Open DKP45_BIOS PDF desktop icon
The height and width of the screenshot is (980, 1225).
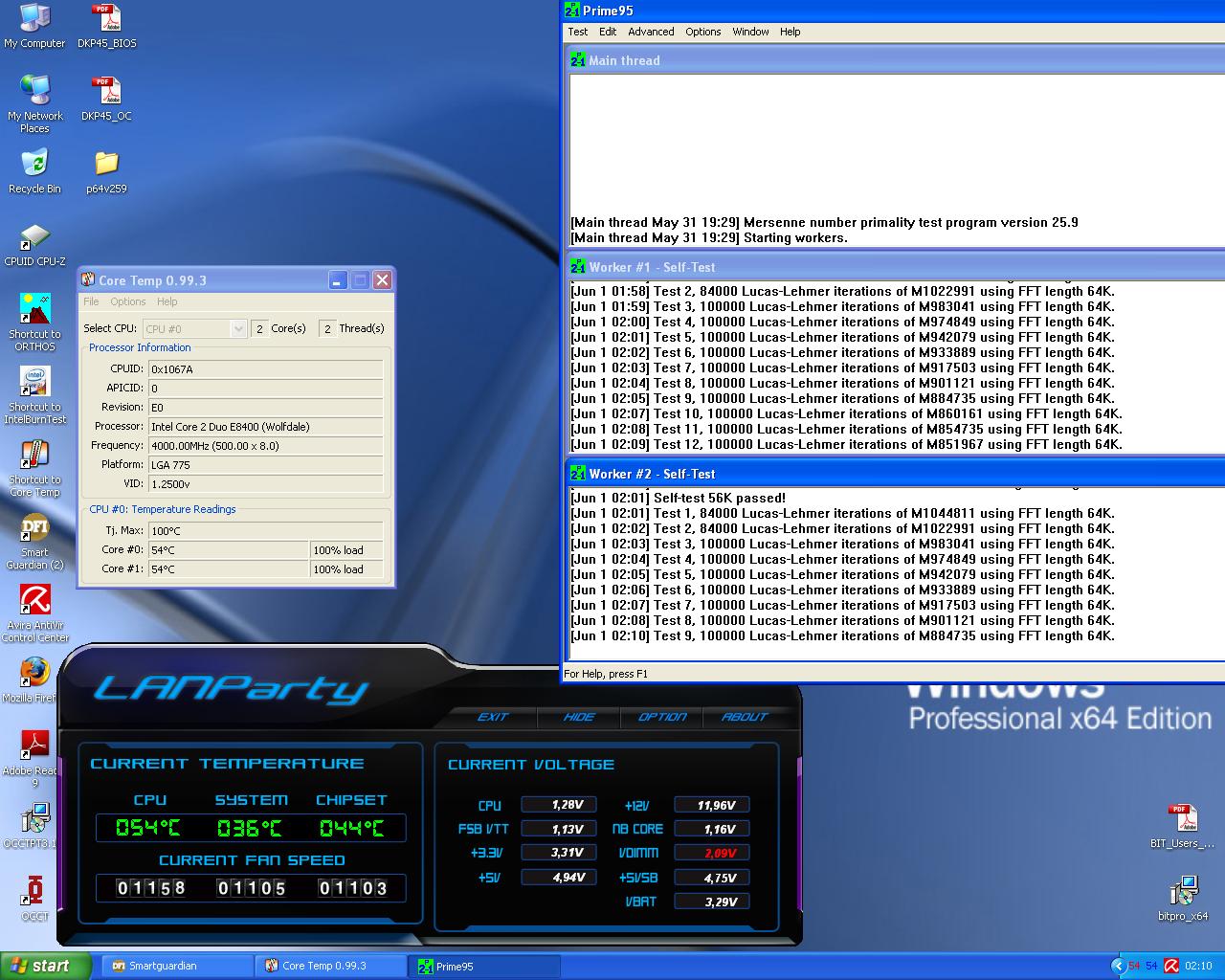107,26
